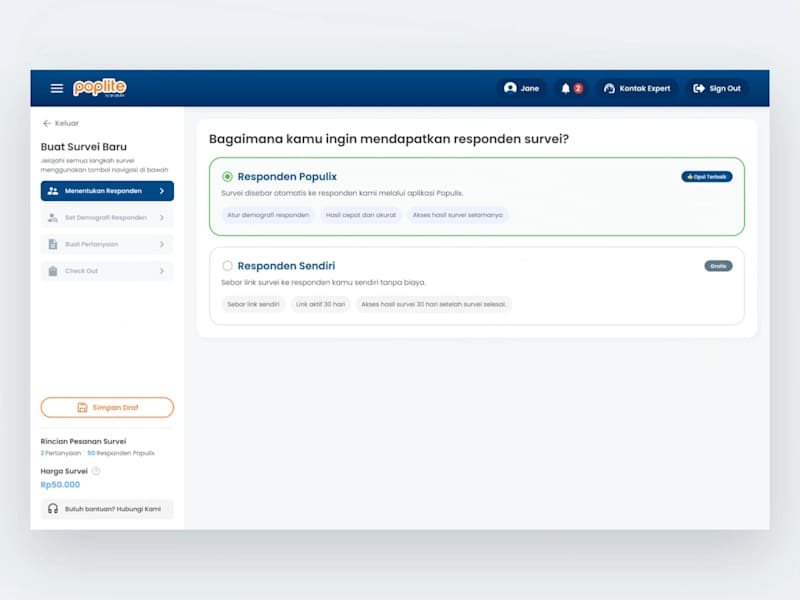Open Check Out step
Screen dimensions: 800x600
click(107, 271)
